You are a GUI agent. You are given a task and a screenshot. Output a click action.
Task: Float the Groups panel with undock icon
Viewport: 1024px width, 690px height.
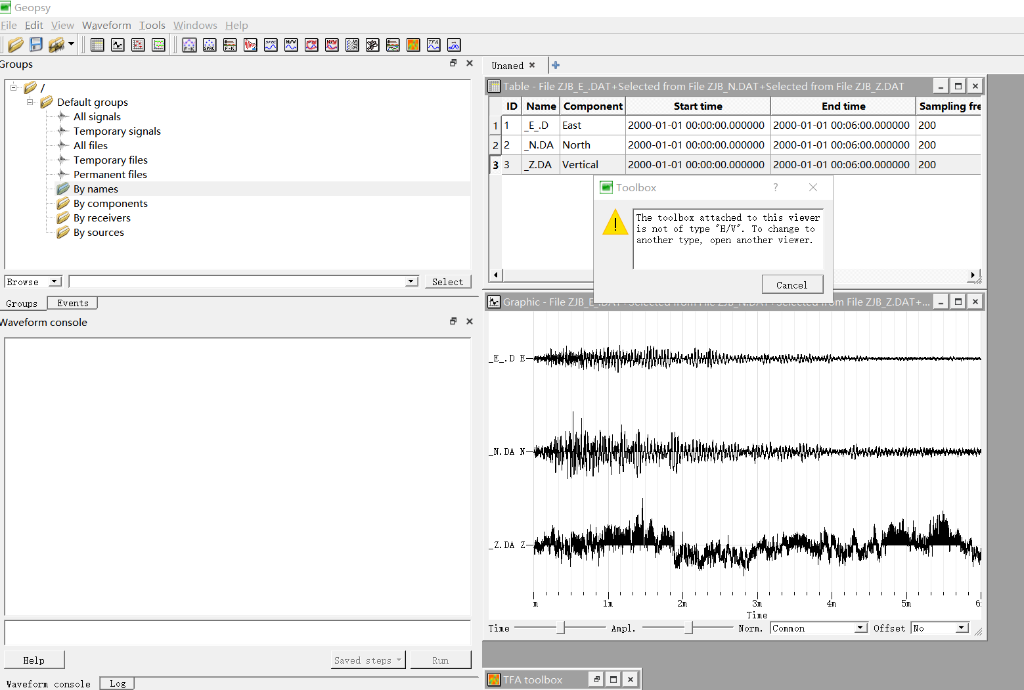point(453,64)
